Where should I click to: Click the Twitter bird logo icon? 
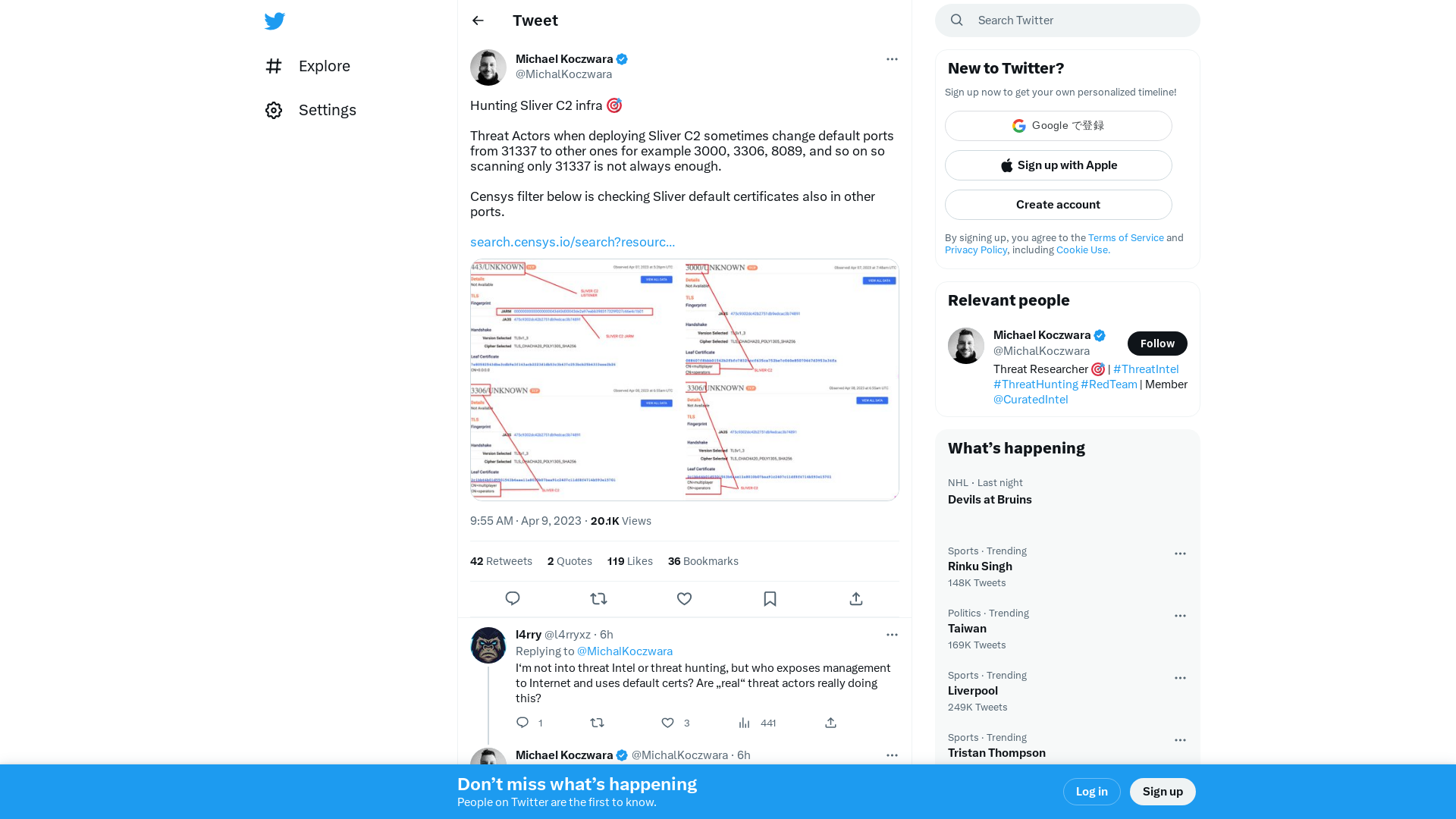(x=275, y=21)
